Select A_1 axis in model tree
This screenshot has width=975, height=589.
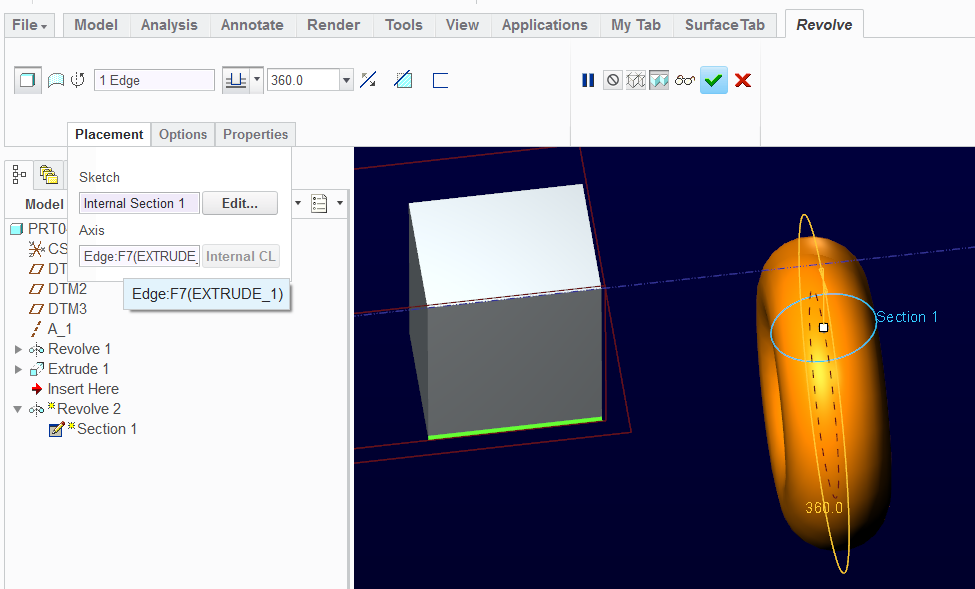(52, 329)
